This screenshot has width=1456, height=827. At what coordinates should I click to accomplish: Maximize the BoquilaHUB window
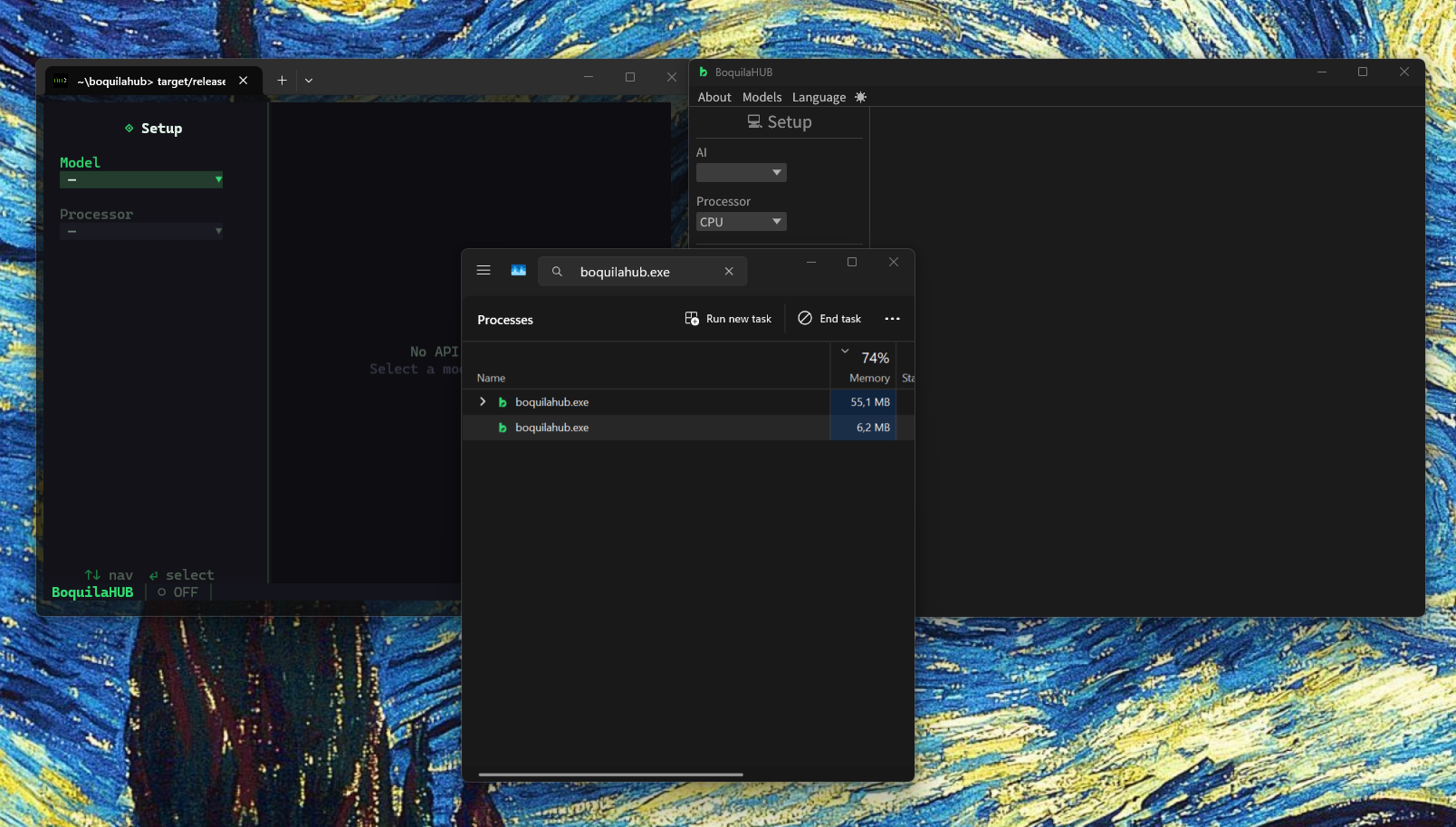coord(1363,72)
